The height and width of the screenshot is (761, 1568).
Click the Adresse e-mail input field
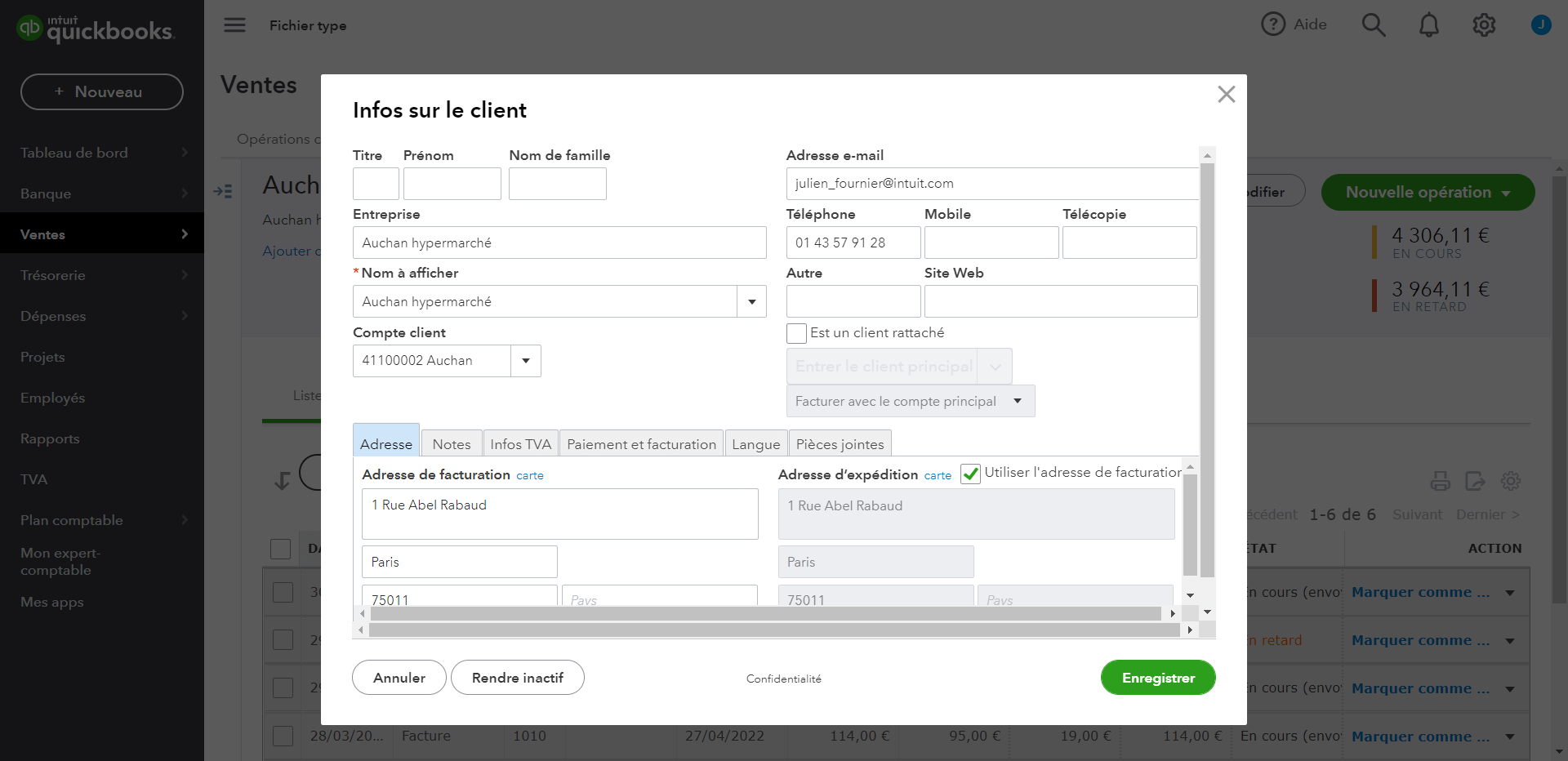(991, 184)
